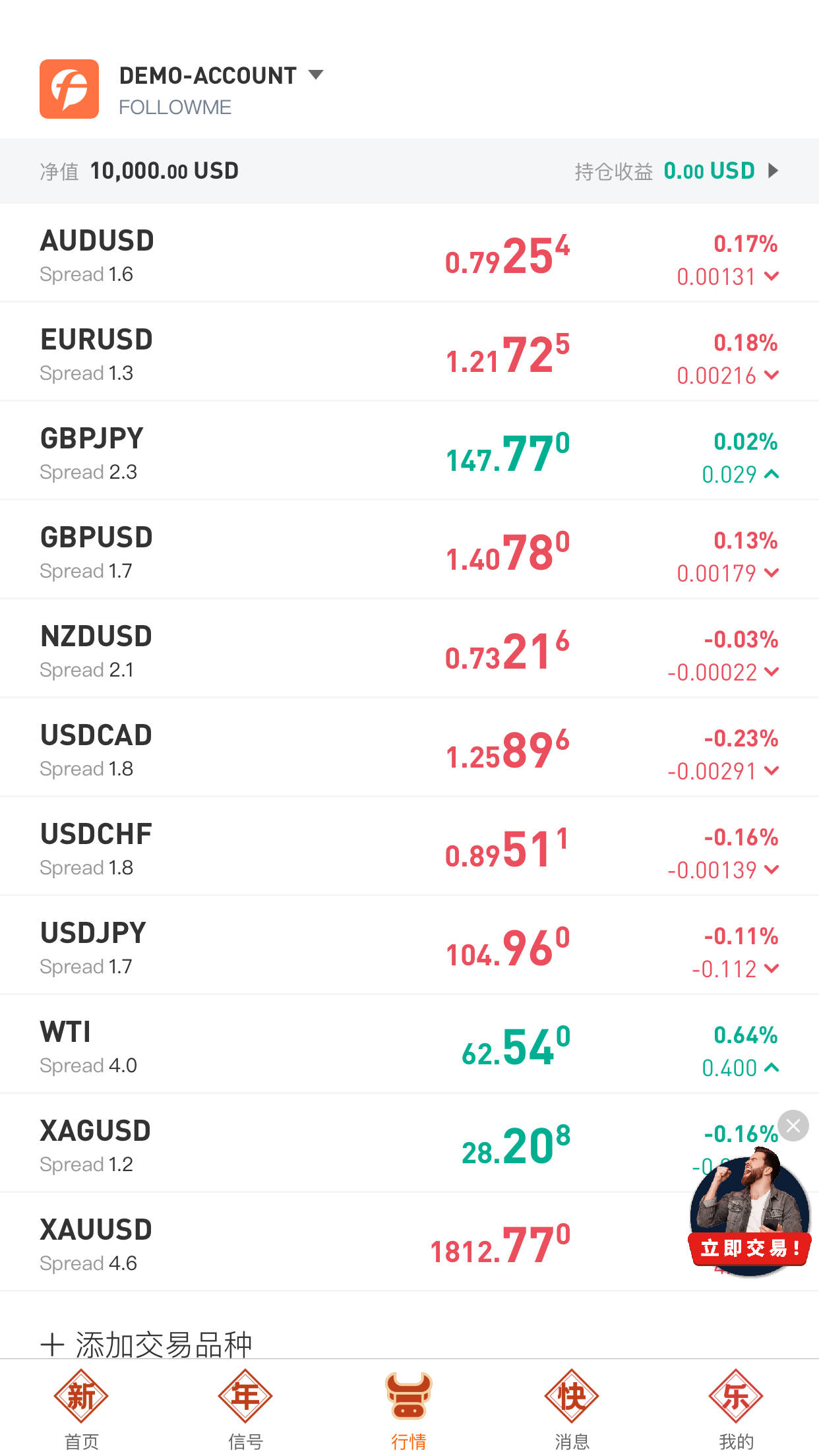The height and width of the screenshot is (1456, 819).
Task: Open the 信号 signals tab icon
Action: 245,1396
